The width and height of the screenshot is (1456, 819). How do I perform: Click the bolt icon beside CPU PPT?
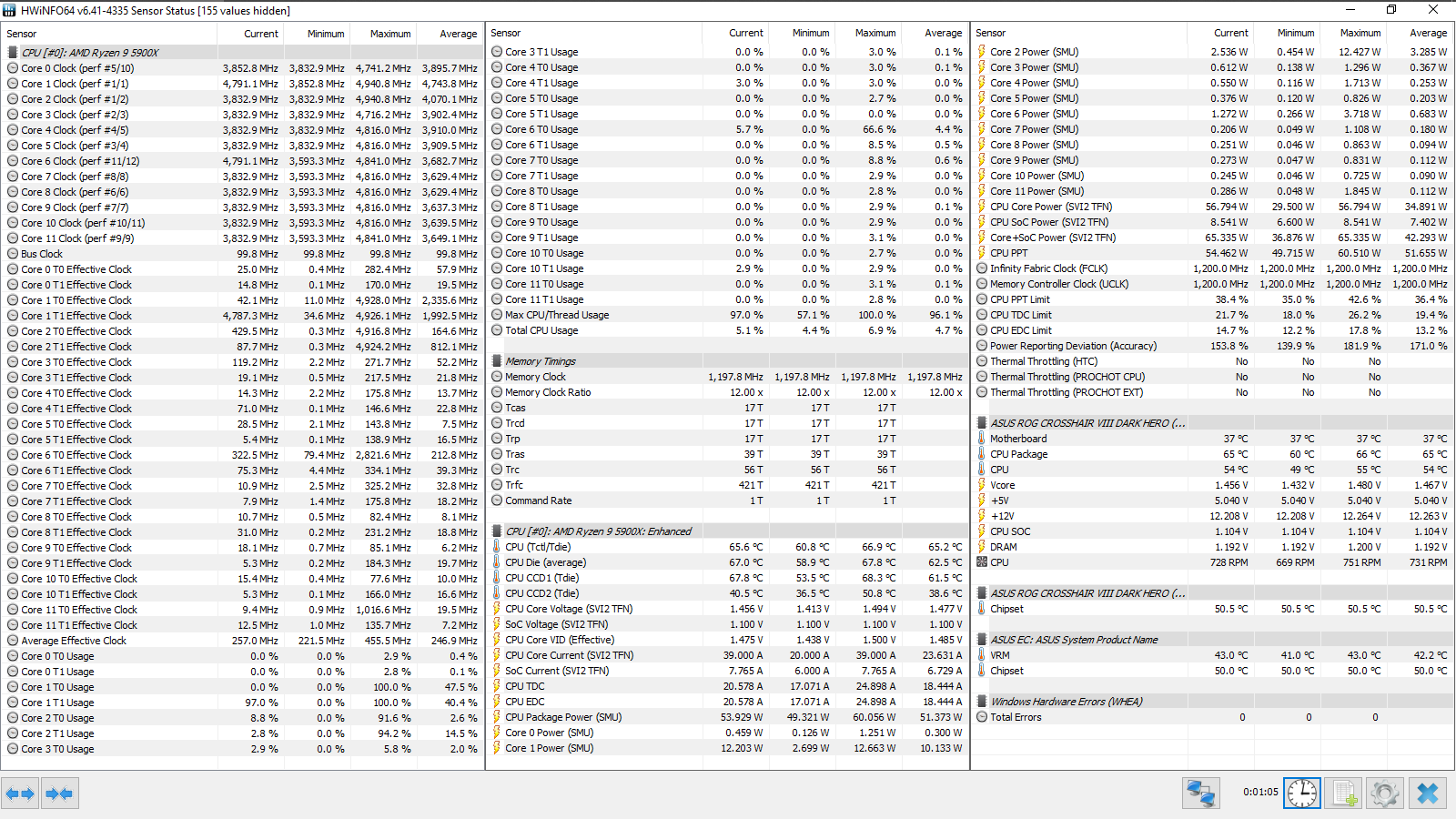982,253
